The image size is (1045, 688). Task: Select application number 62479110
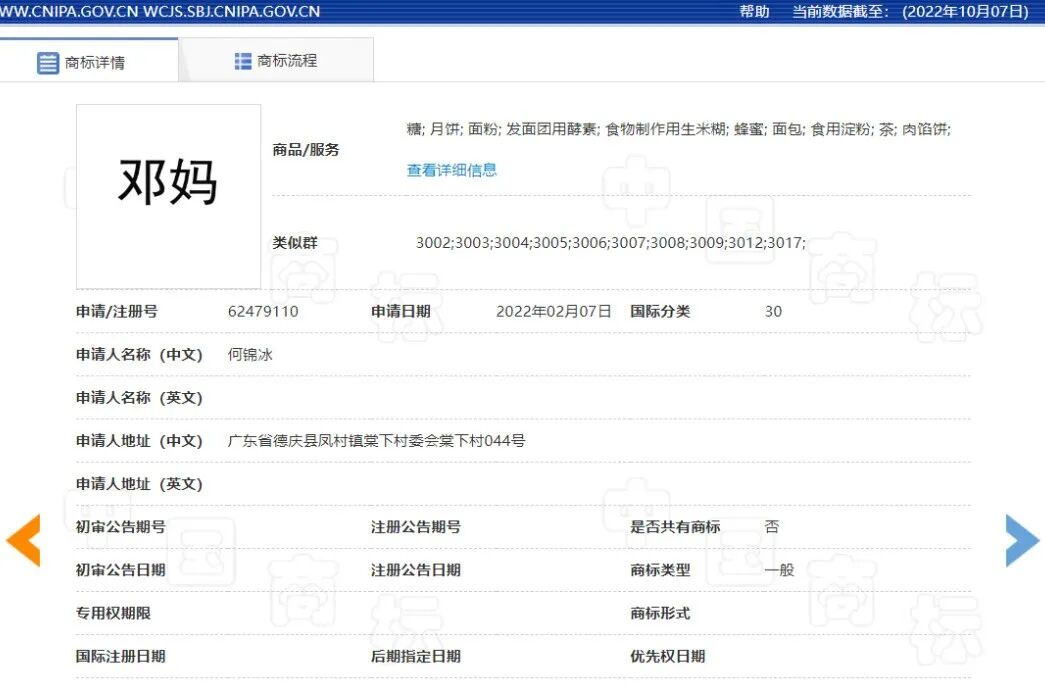click(263, 311)
